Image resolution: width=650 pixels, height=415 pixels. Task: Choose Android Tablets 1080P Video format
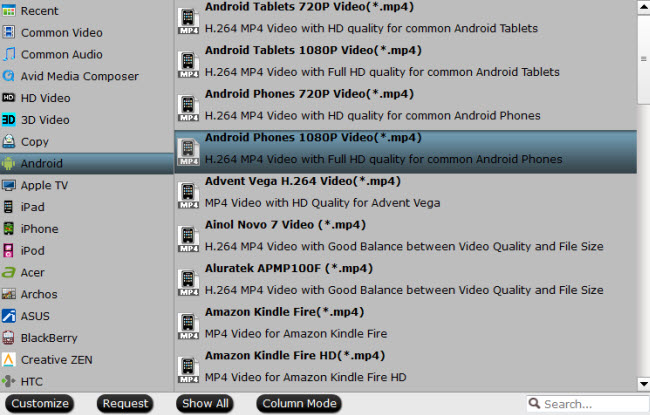pos(405,61)
